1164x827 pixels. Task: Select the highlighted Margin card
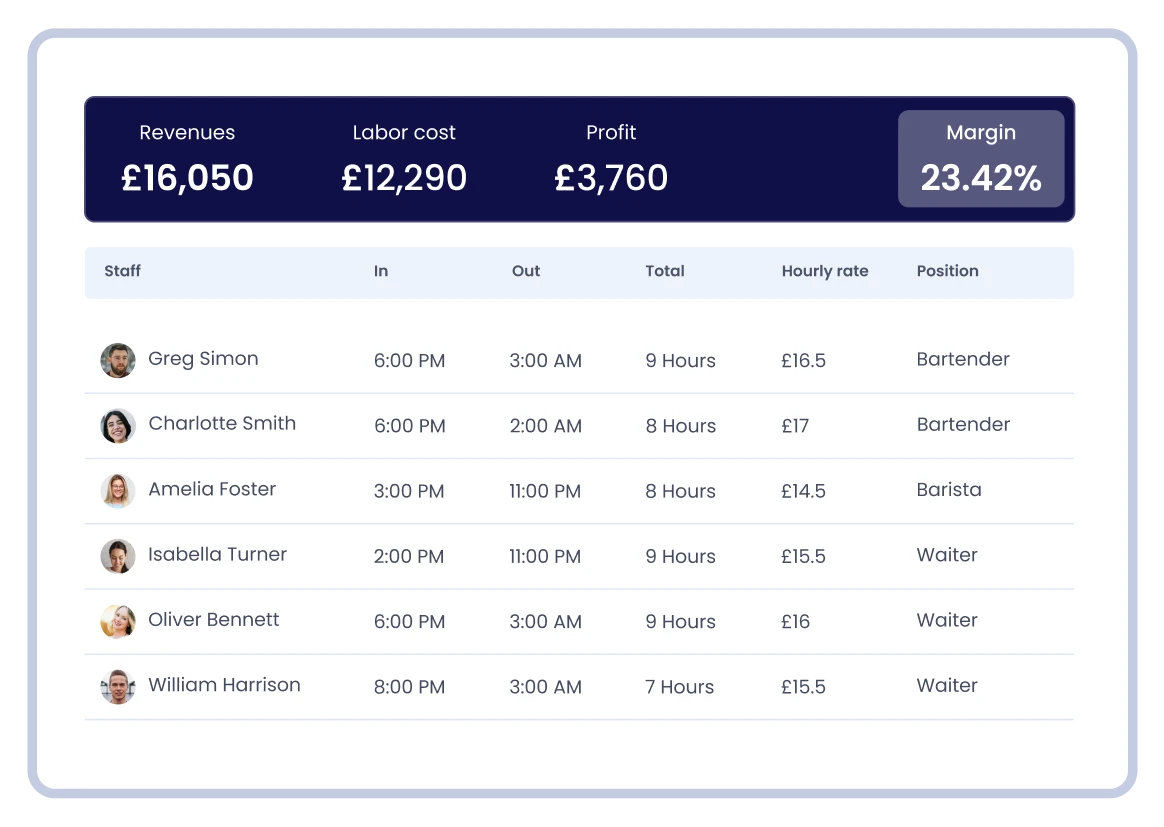point(981,158)
